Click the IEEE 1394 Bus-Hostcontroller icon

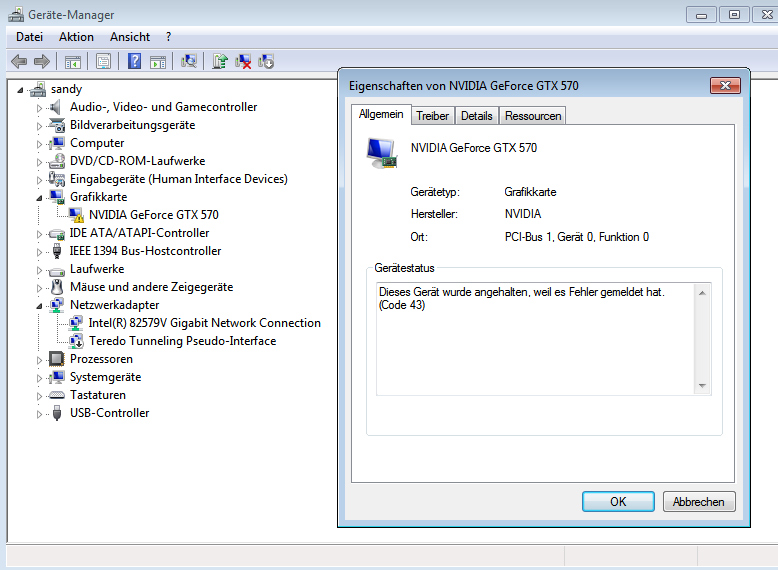(57, 251)
